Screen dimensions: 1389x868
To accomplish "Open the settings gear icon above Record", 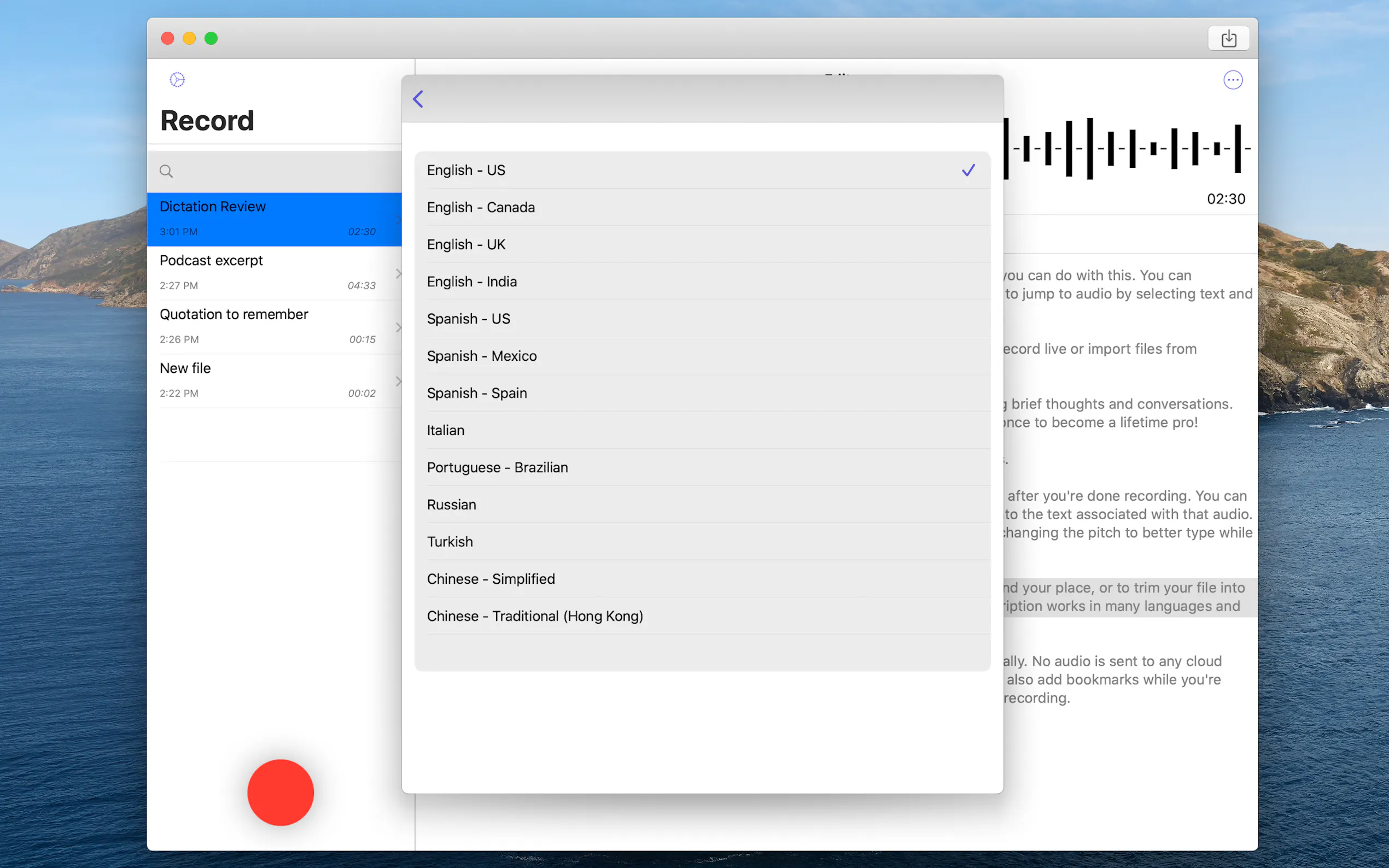I will click(x=177, y=79).
